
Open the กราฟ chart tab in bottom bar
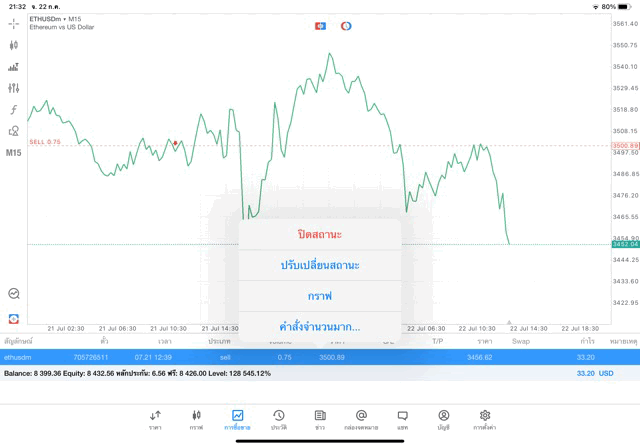point(196,418)
